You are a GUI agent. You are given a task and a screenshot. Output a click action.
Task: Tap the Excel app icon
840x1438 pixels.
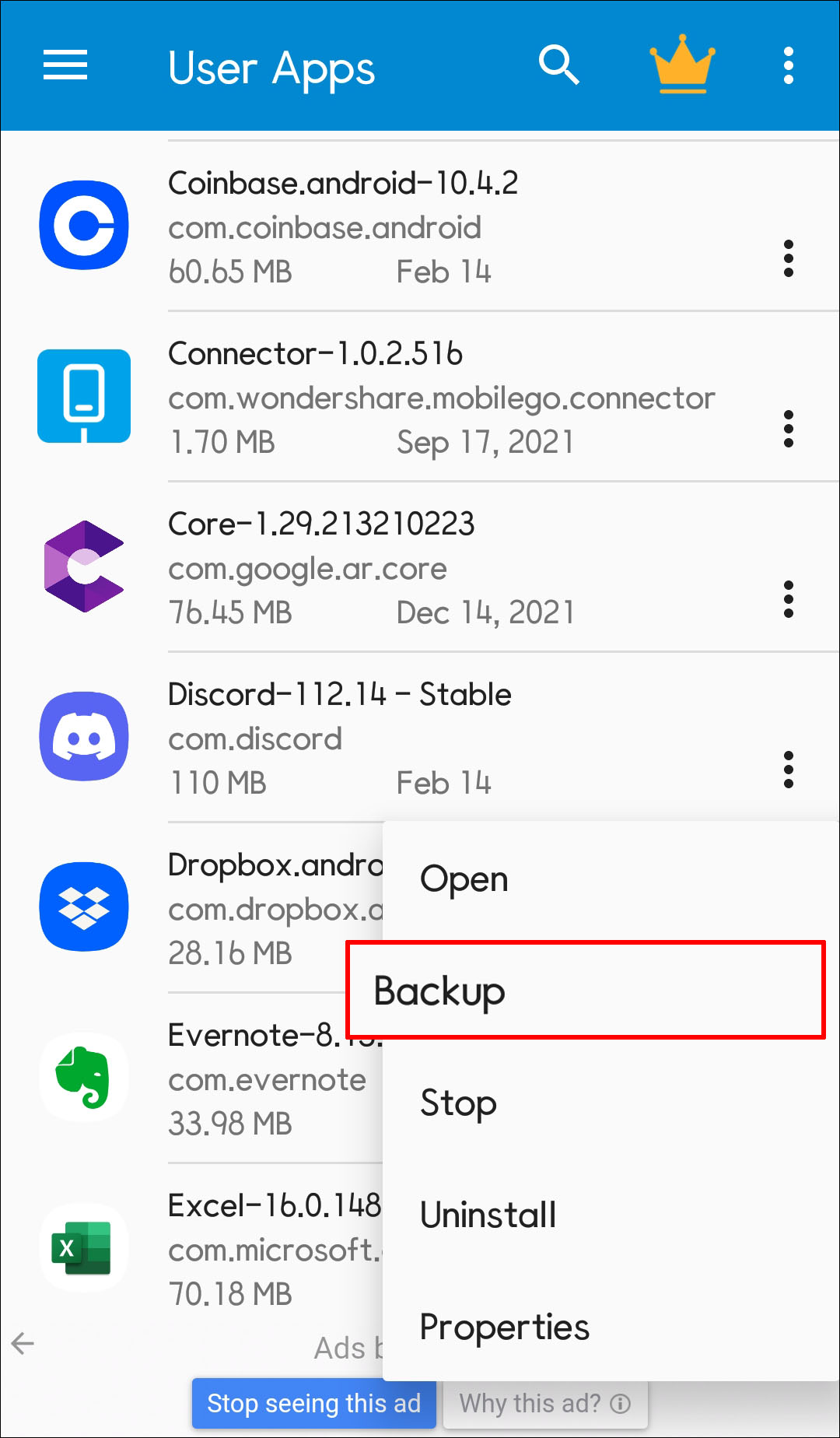84,1248
